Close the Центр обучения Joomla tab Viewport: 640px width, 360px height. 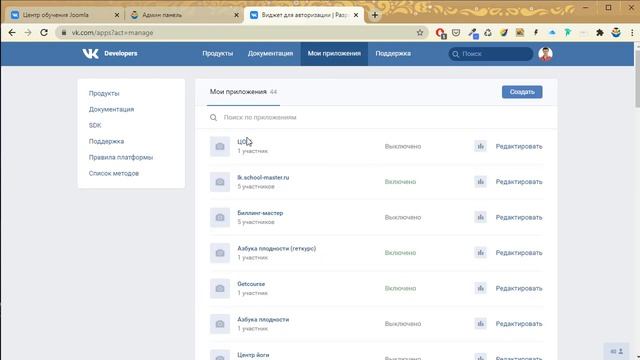click(117, 15)
